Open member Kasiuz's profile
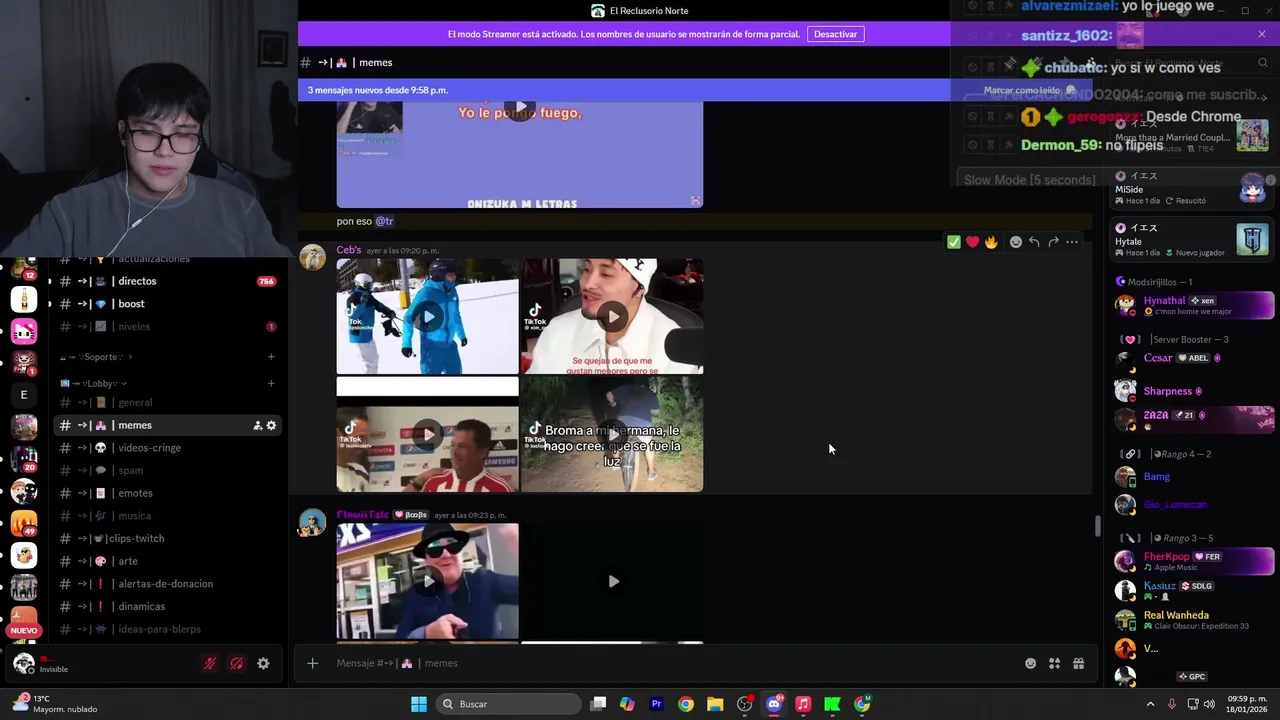 point(1194,590)
